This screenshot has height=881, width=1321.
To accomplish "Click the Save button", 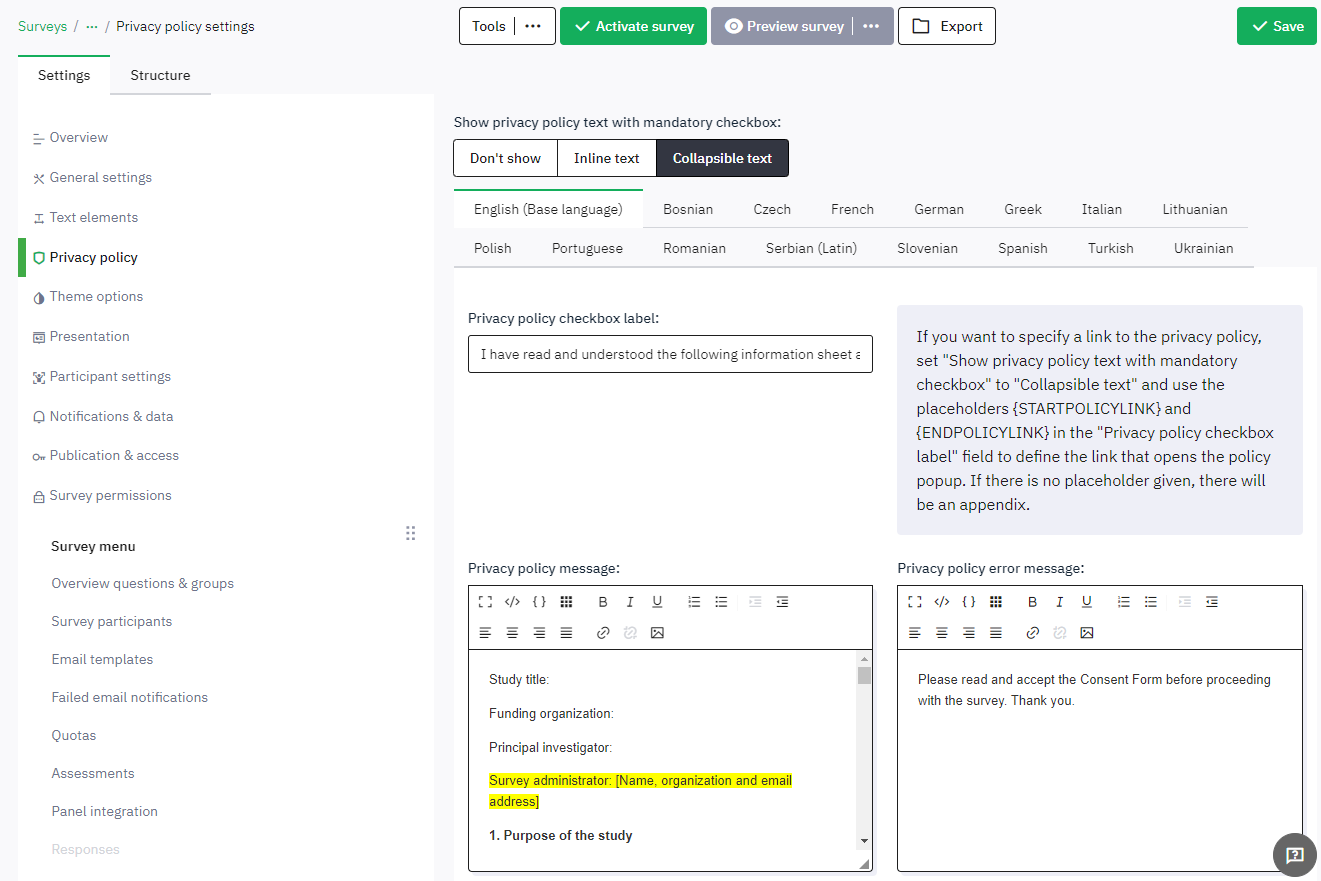I will 1276,26.
